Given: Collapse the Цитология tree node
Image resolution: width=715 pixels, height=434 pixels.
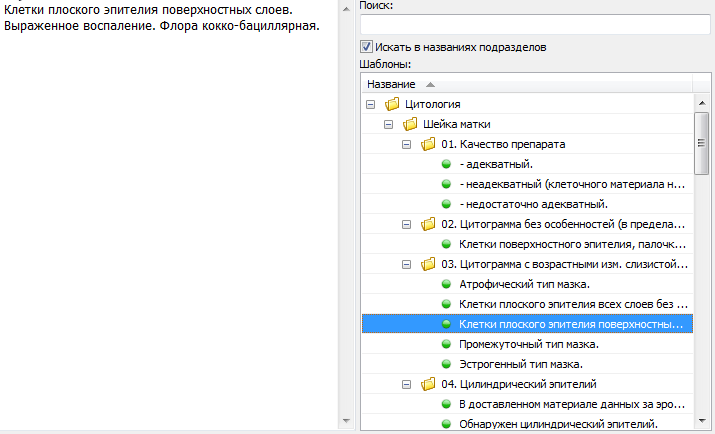Looking at the screenshot, I should (371, 104).
